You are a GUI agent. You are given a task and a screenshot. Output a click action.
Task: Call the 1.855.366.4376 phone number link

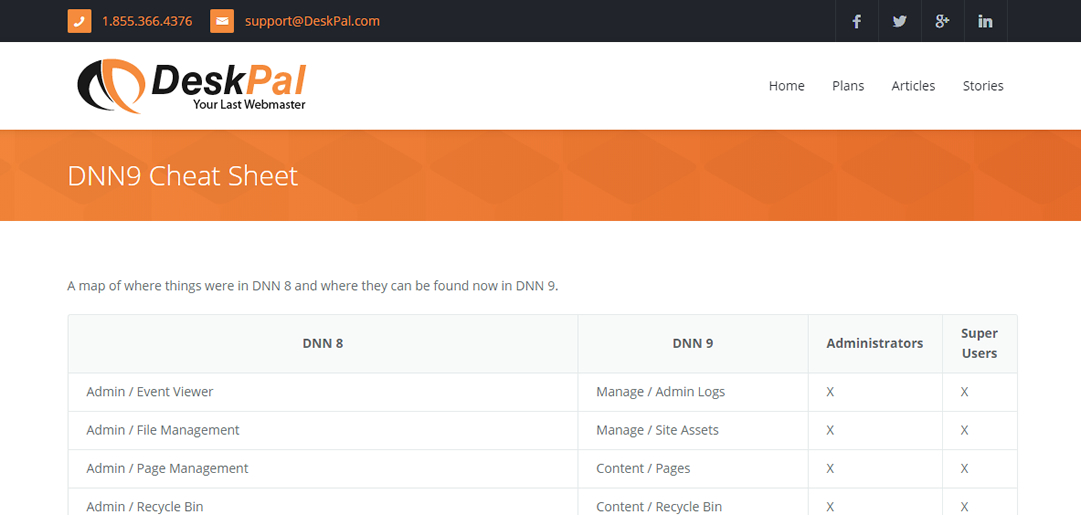[147, 21]
